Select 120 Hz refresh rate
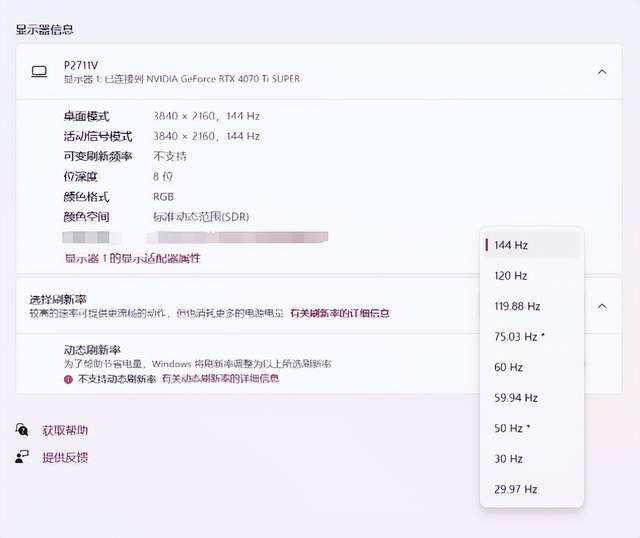The width and height of the screenshot is (640, 538). (531, 276)
